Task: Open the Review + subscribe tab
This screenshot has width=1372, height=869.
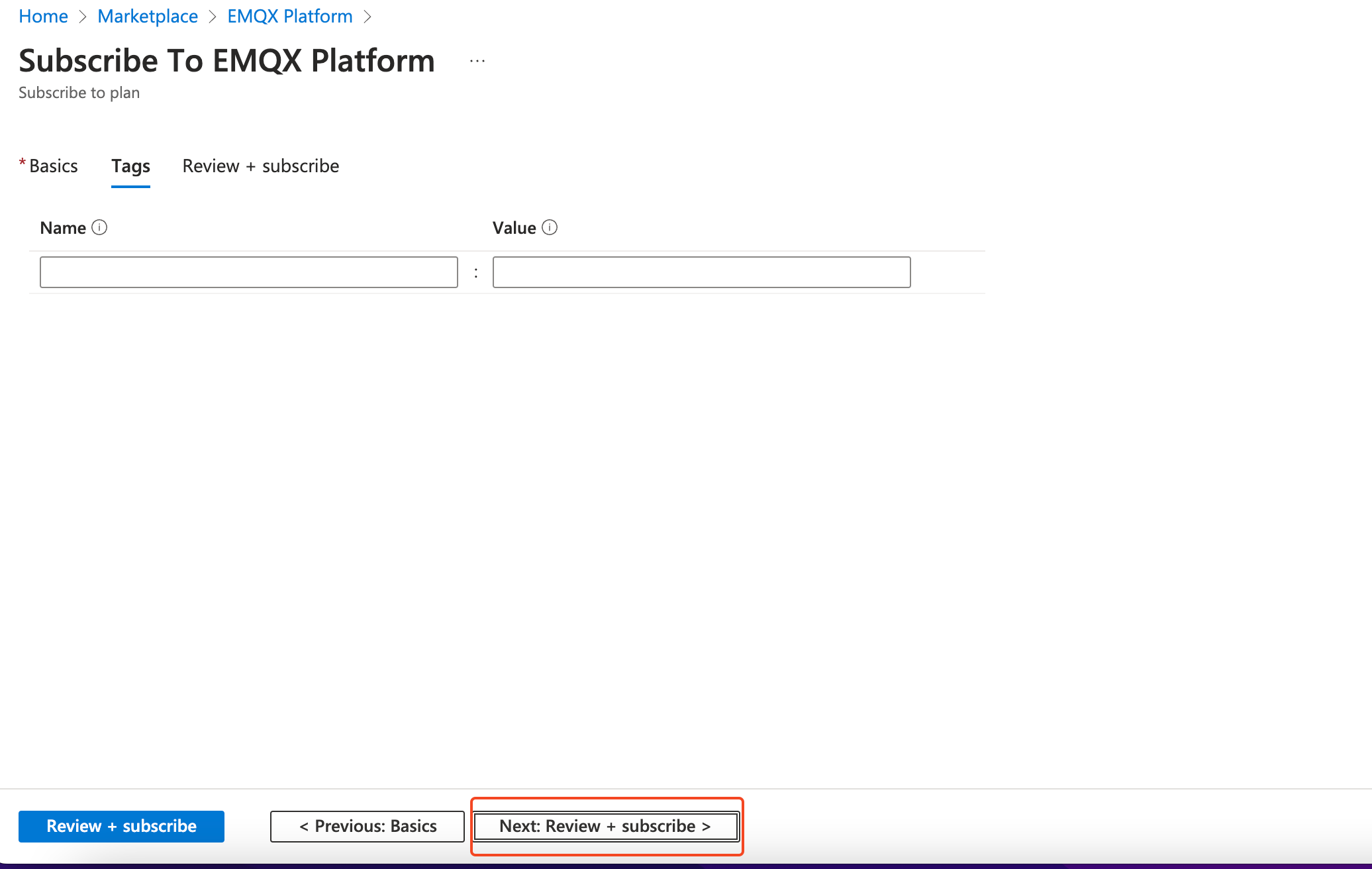Action: [x=260, y=166]
